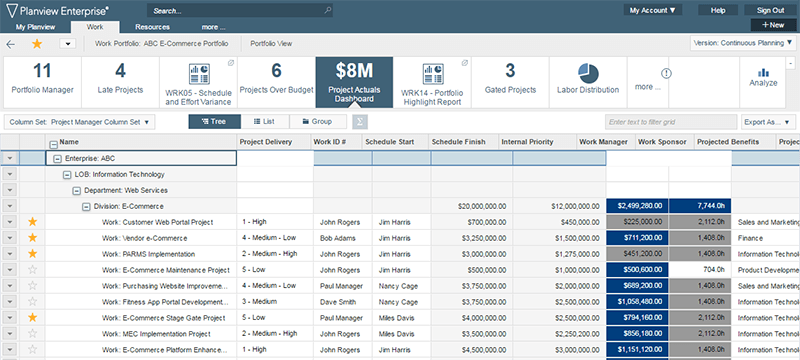Collapse all using Name header minus icon
Image resolution: width=800 pixels, height=360 pixels.
click(x=53, y=144)
